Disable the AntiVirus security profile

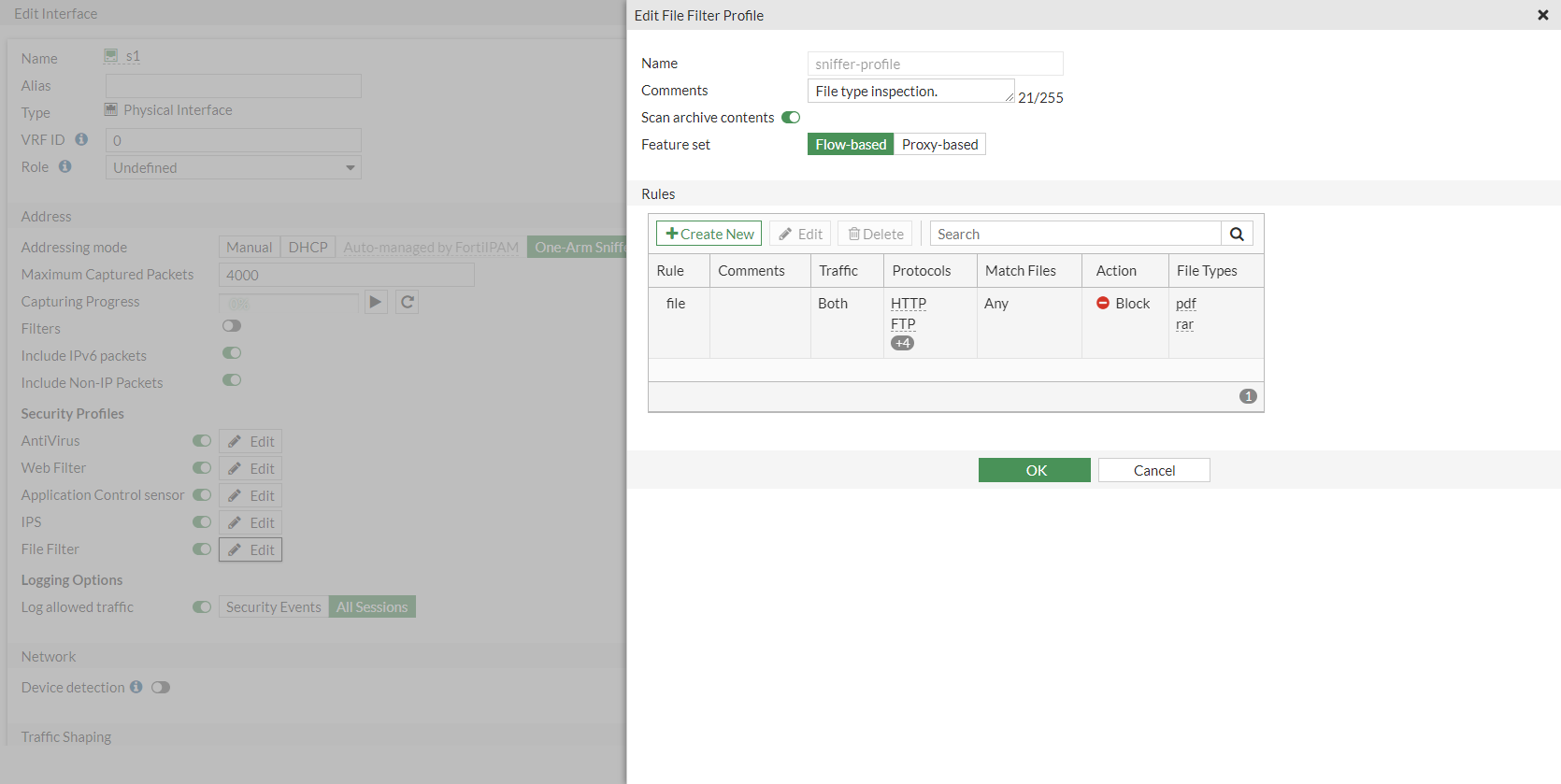tap(202, 441)
